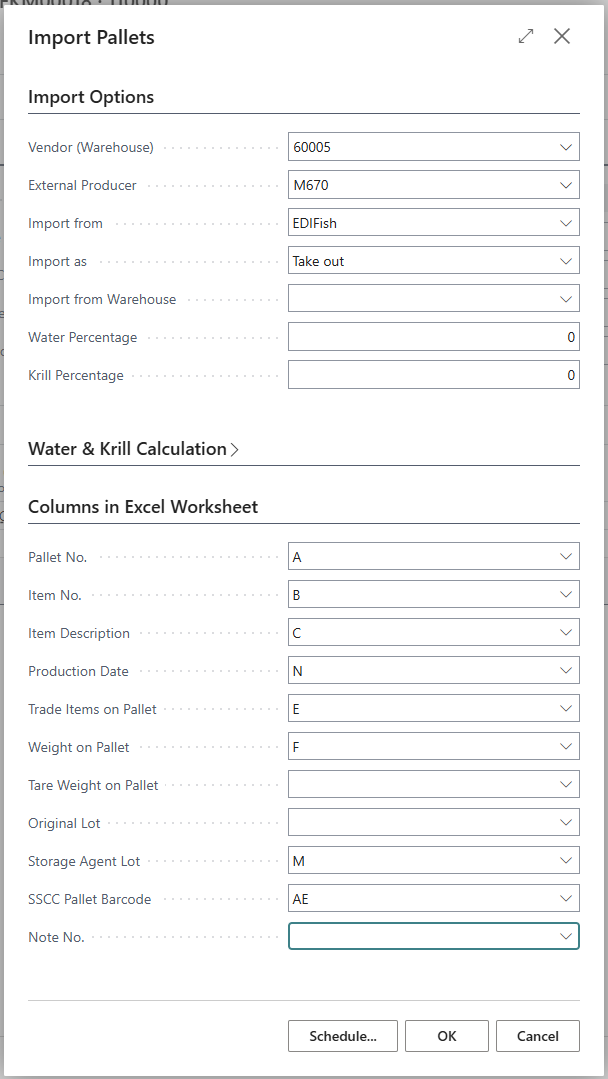Expand the dialog to full screen
The width and height of the screenshot is (608, 1079).
click(x=526, y=37)
